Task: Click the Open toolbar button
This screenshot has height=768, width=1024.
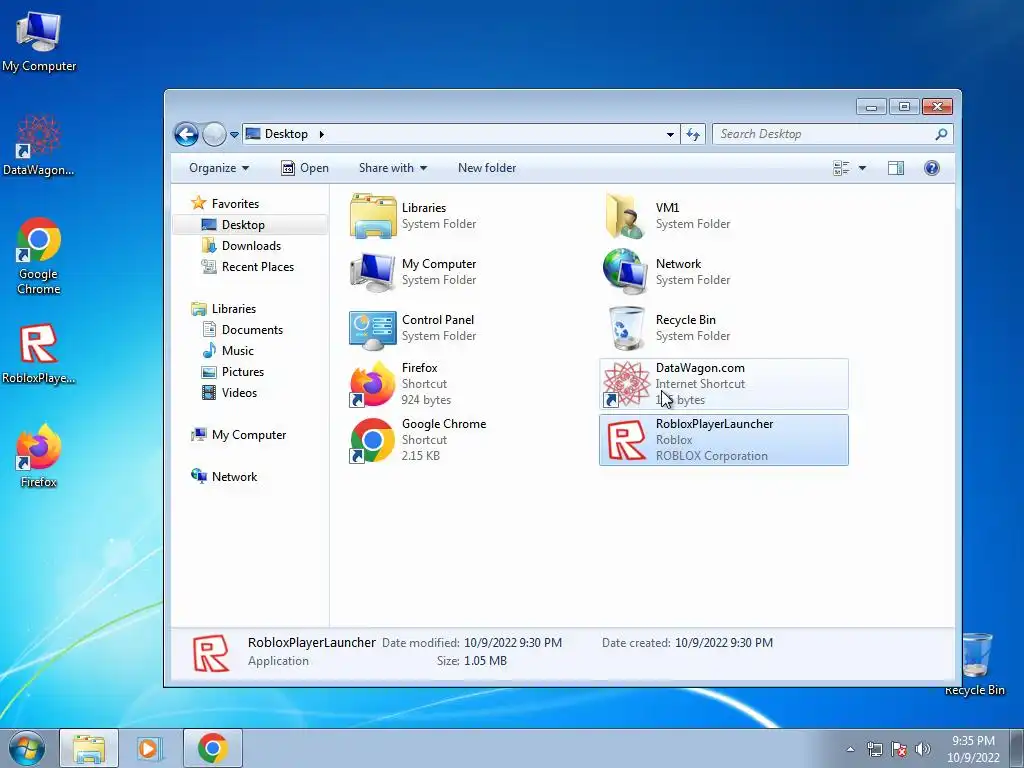Action: [x=305, y=168]
